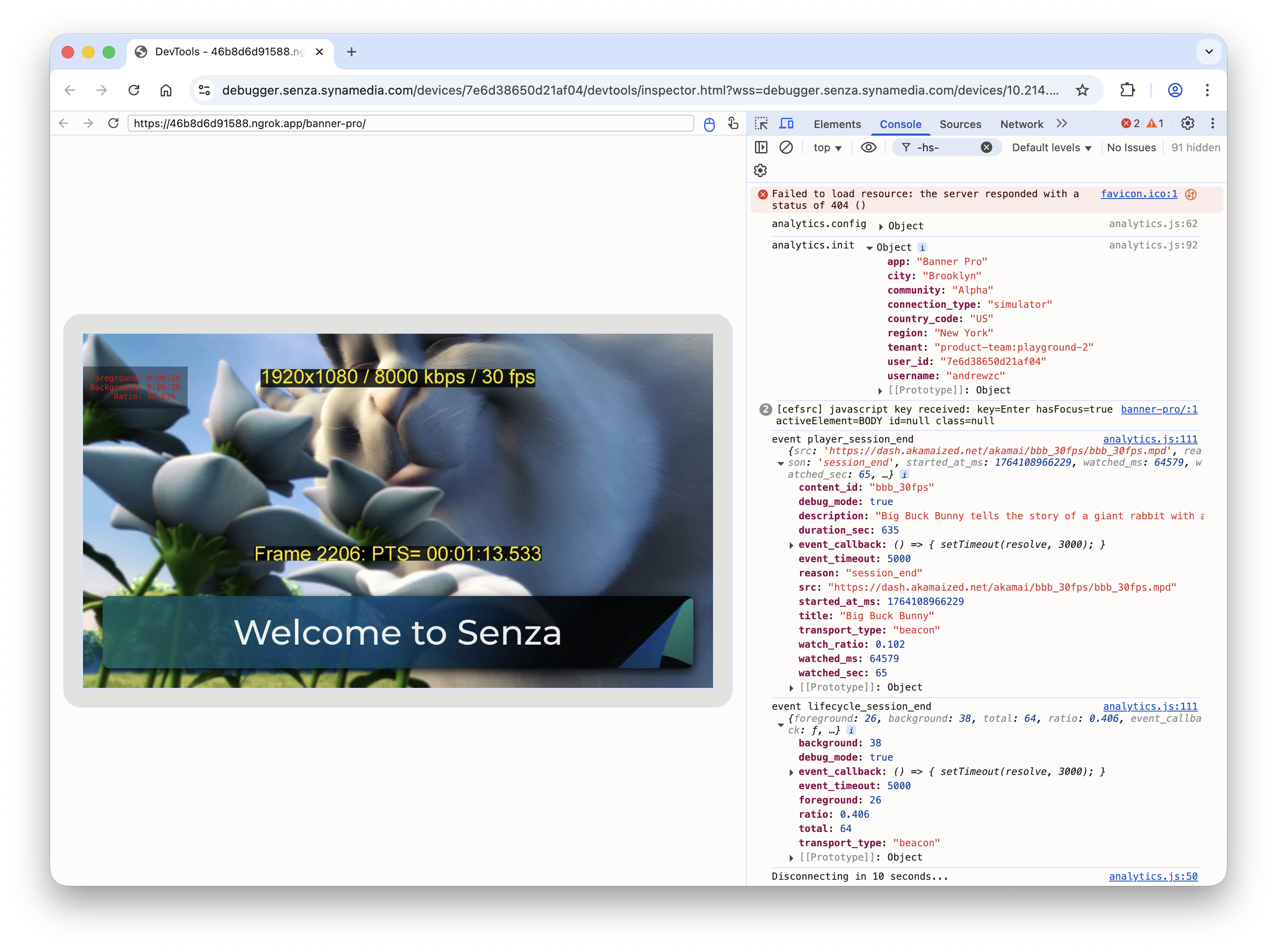The width and height of the screenshot is (1277, 952).
Task: Collapse the analytics.init Object
Action: [x=870, y=248]
